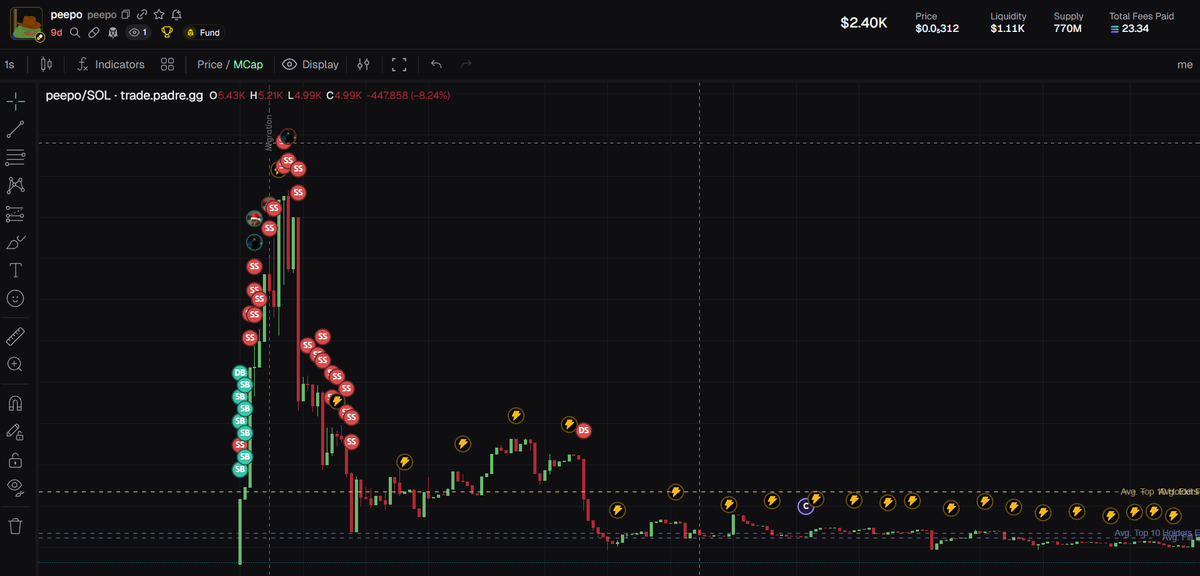Click the Fund button
This screenshot has height=576, width=1200.
pos(203,32)
